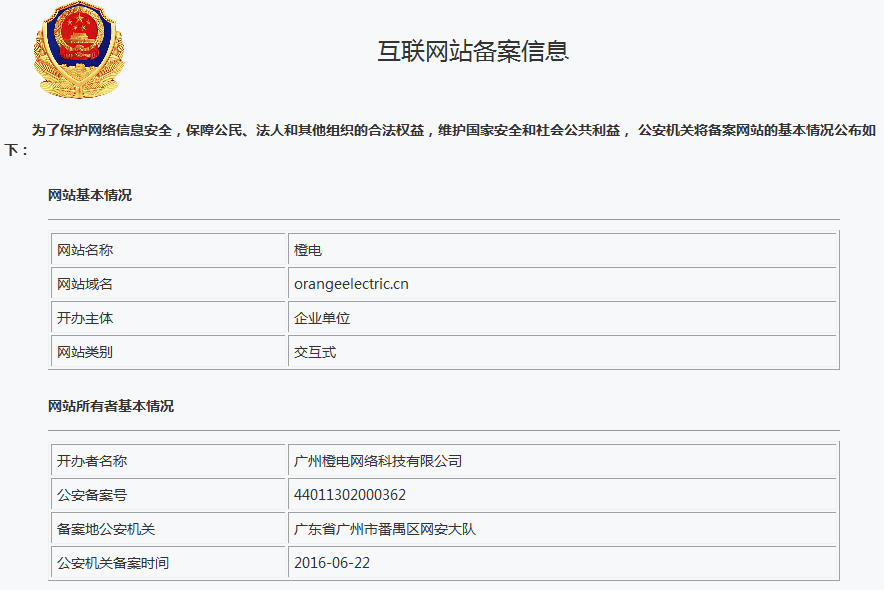The height and width of the screenshot is (590, 884).
Task: Select the record number 44011302000362
Action: [350, 495]
